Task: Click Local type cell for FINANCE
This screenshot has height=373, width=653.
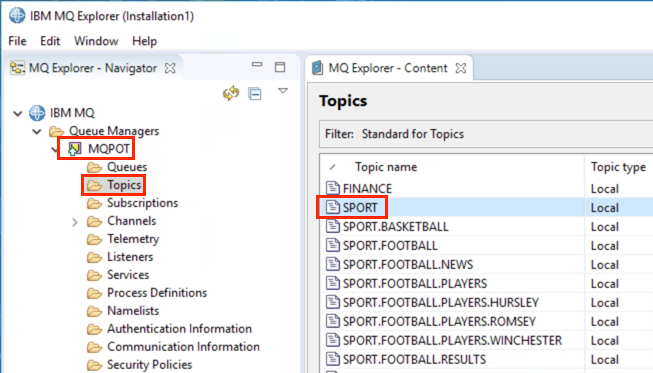Action: [604, 189]
